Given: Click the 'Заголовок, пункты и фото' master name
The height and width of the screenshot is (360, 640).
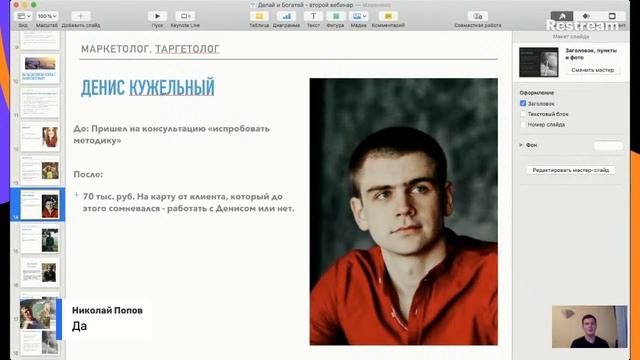Looking at the screenshot, I should point(591,54).
